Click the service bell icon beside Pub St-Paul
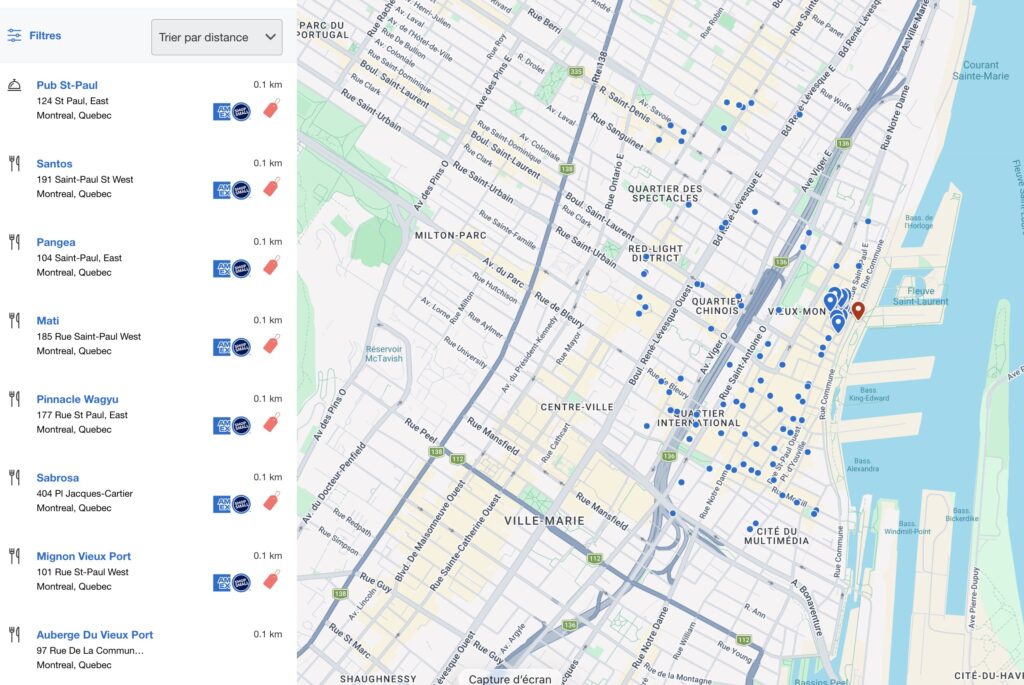The height and width of the screenshot is (685, 1024). coord(14,85)
